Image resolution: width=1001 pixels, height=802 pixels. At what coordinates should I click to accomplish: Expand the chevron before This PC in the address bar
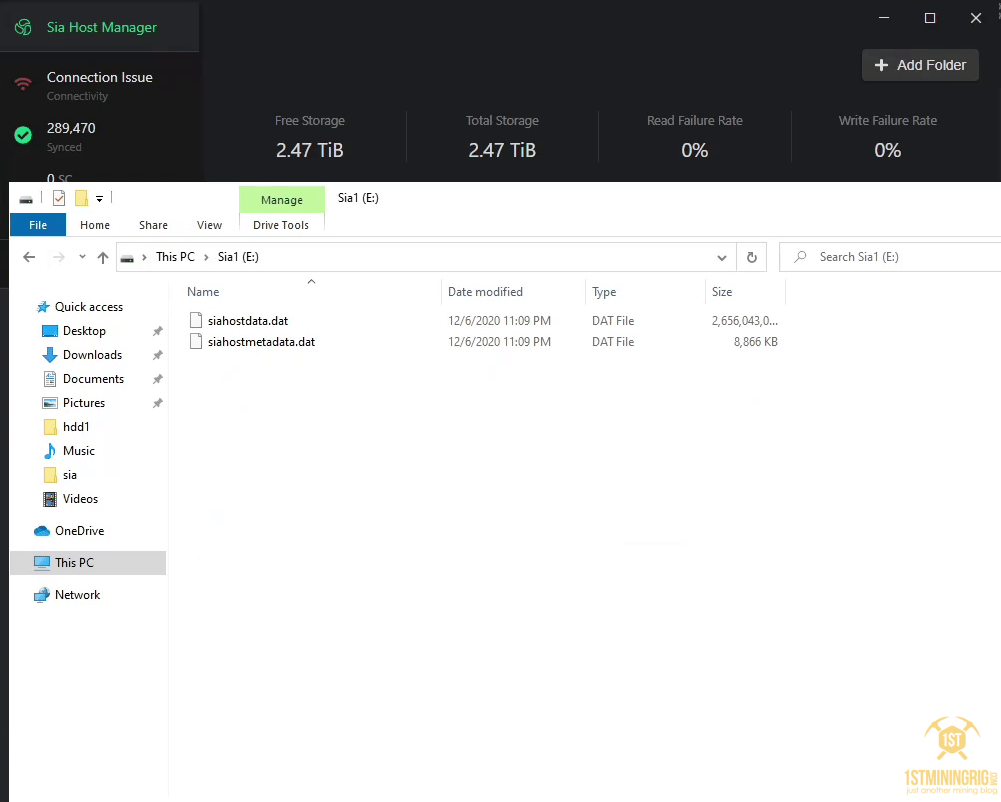[144, 257]
